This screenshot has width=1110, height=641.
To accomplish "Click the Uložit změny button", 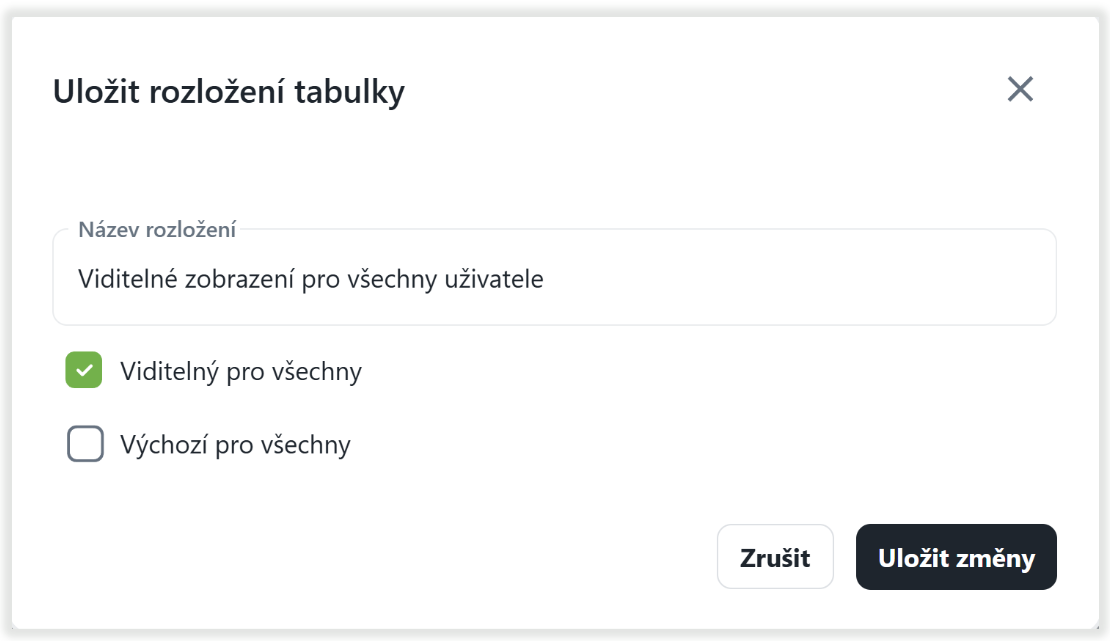I will click(956, 557).
